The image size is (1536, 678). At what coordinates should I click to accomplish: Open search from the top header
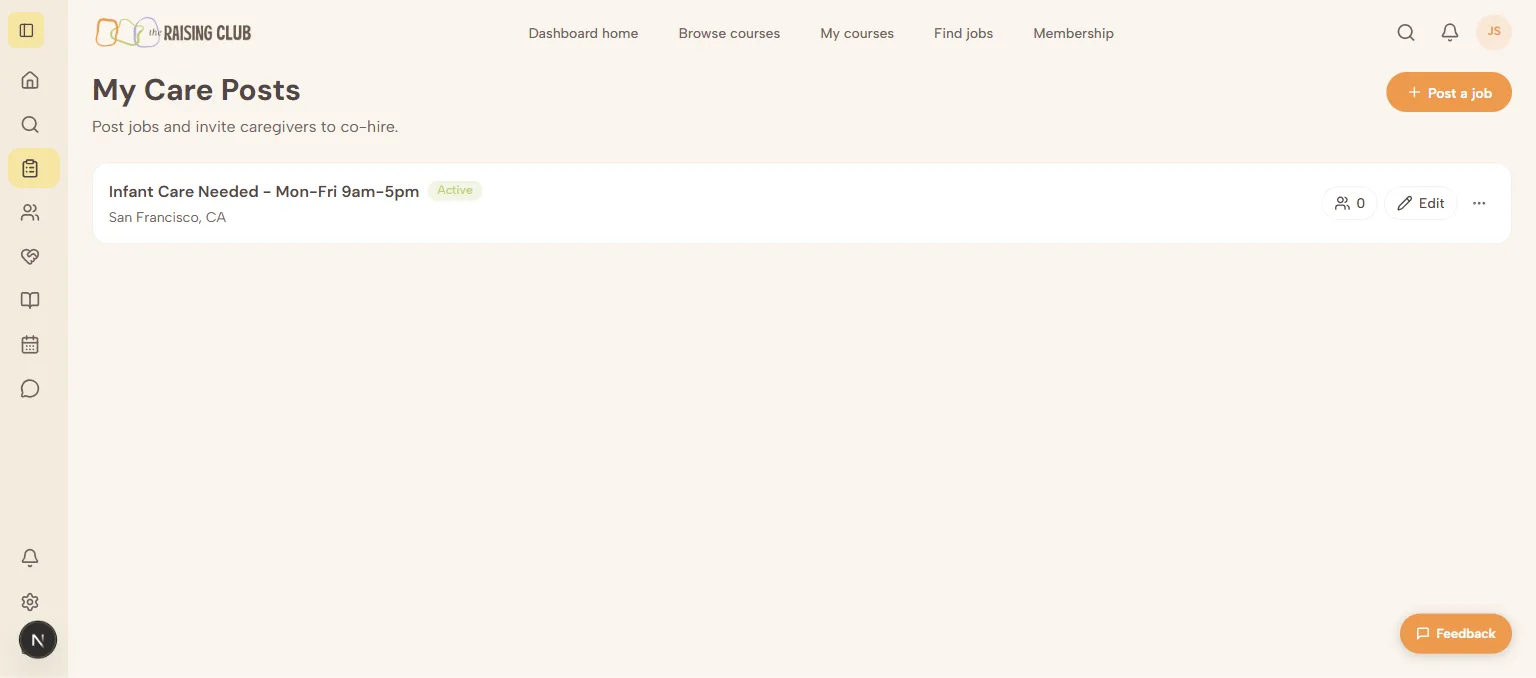pyautogui.click(x=1406, y=32)
